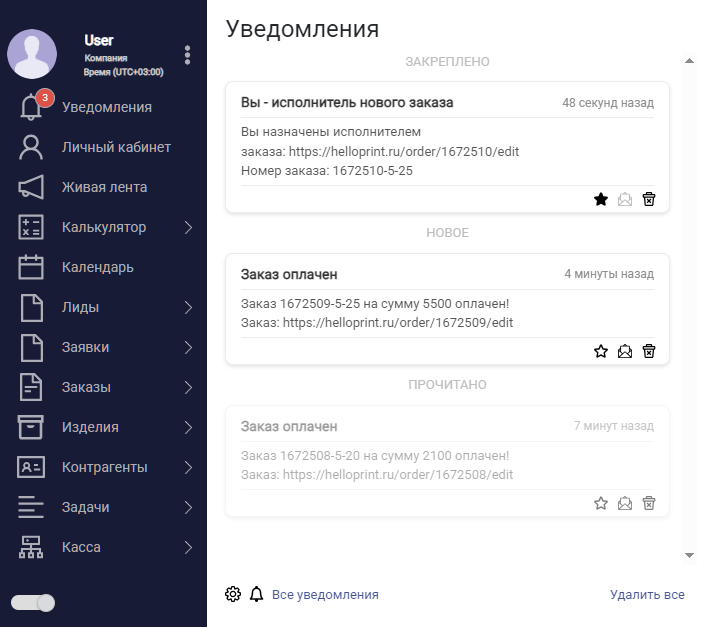Image resolution: width=710 pixels, height=627 pixels.
Task: Click title 'Вы - исполнитель нового заказа'
Action: [x=347, y=103]
